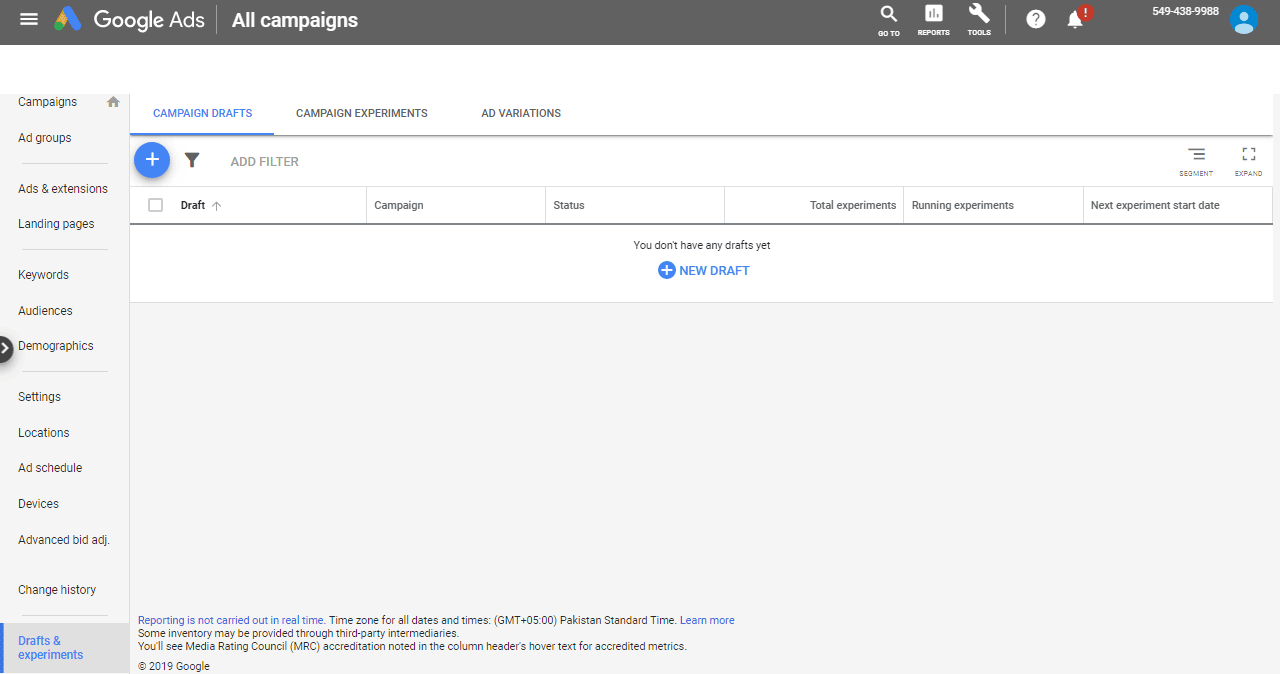Viewport: 1280px width, 674px height.
Task: Open Keywords in the sidebar
Action: 43,275
